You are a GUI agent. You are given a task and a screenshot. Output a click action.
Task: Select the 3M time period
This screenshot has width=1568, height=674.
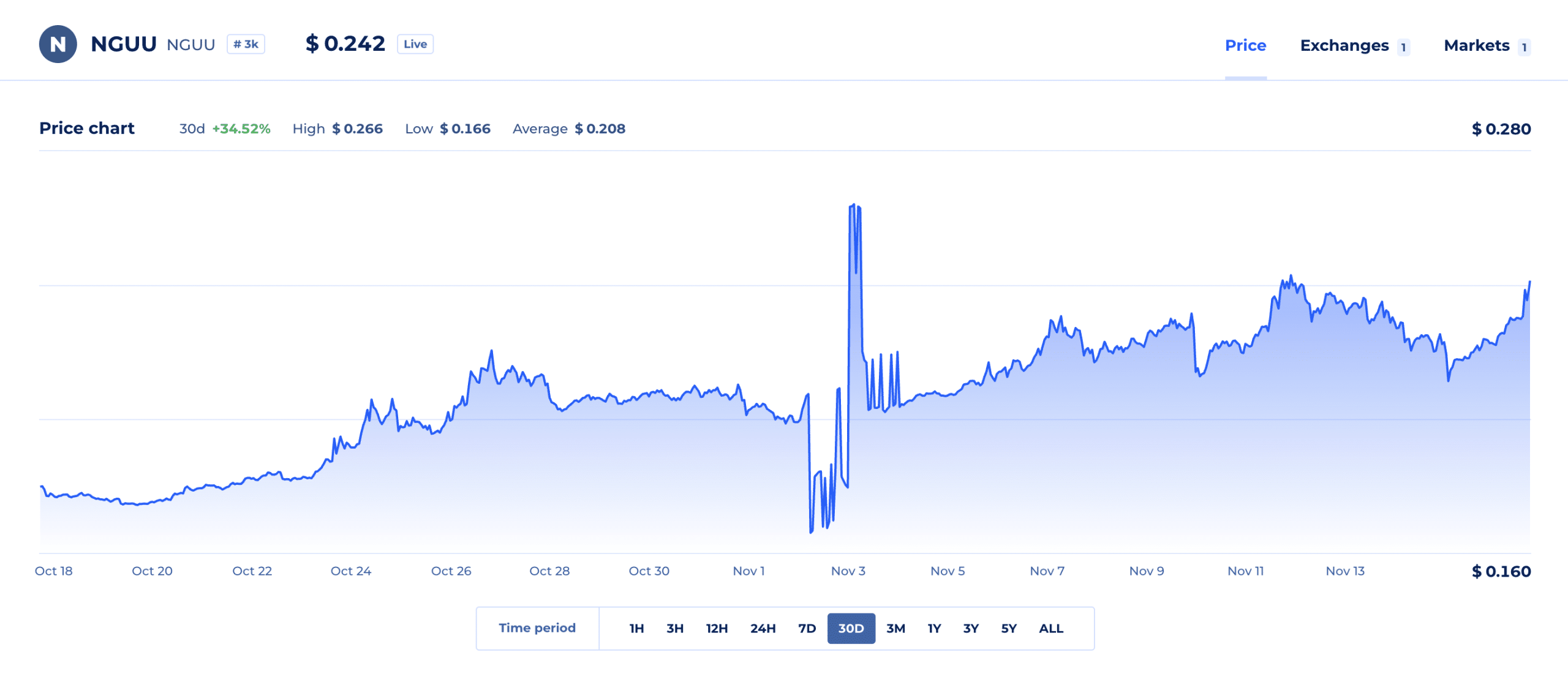click(x=895, y=628)
